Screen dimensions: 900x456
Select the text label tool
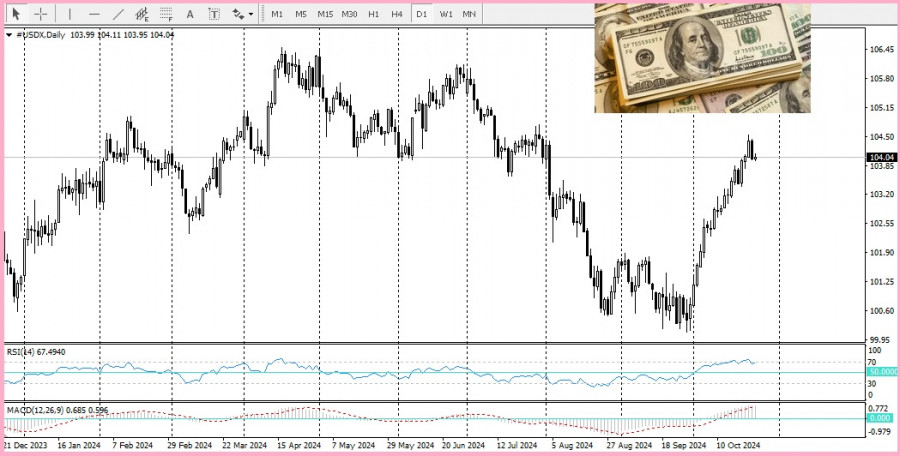pos(214,14)
